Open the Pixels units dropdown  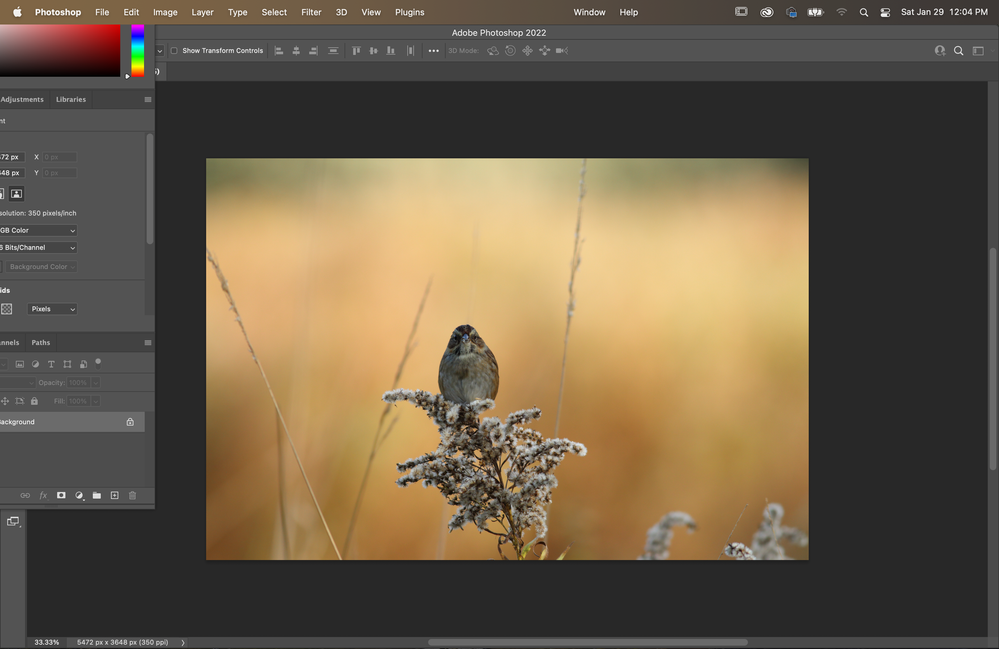click(x=53, y=309)
